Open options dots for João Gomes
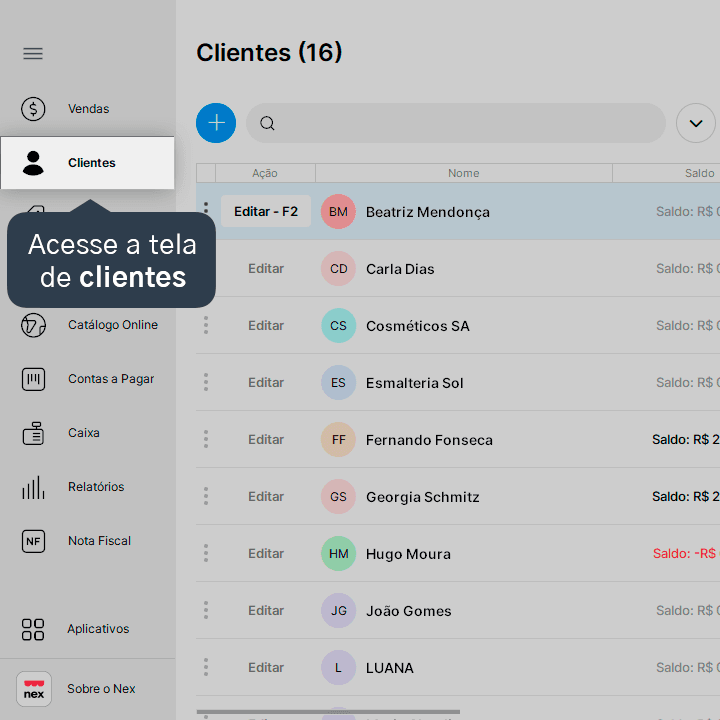This screenshot has width=720, height=720. click(206, 610)
